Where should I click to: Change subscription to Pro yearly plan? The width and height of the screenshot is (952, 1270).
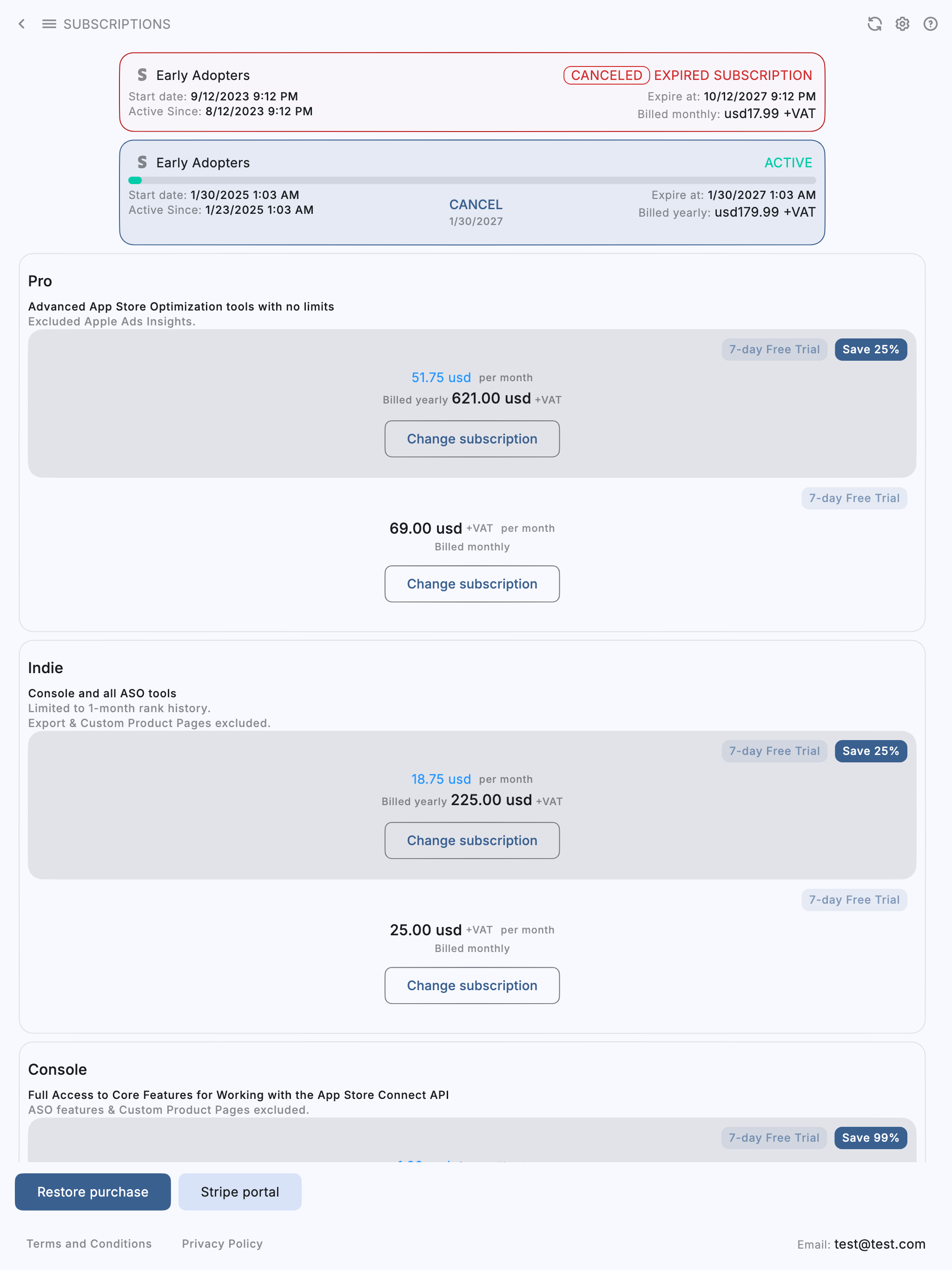pos(472,439)
